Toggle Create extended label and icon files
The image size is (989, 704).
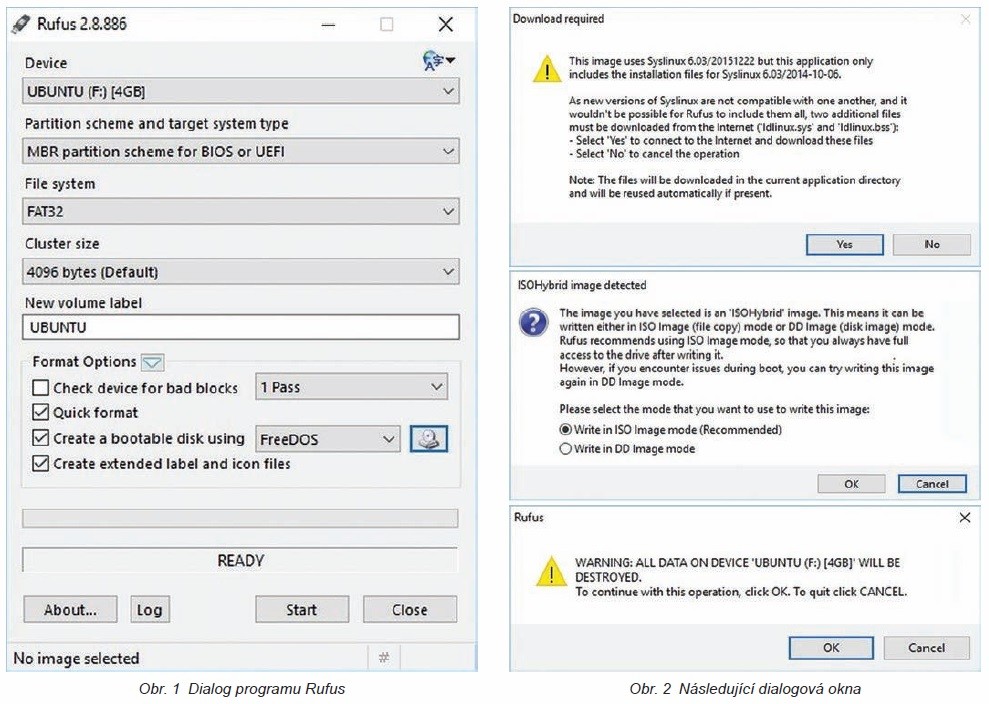pos(40,464)
